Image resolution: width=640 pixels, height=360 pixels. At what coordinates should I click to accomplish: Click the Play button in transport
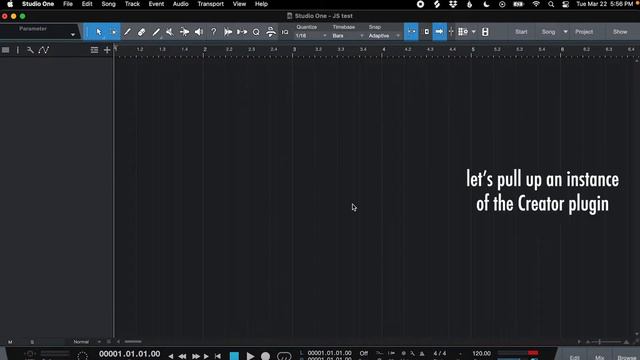[250, 356]
